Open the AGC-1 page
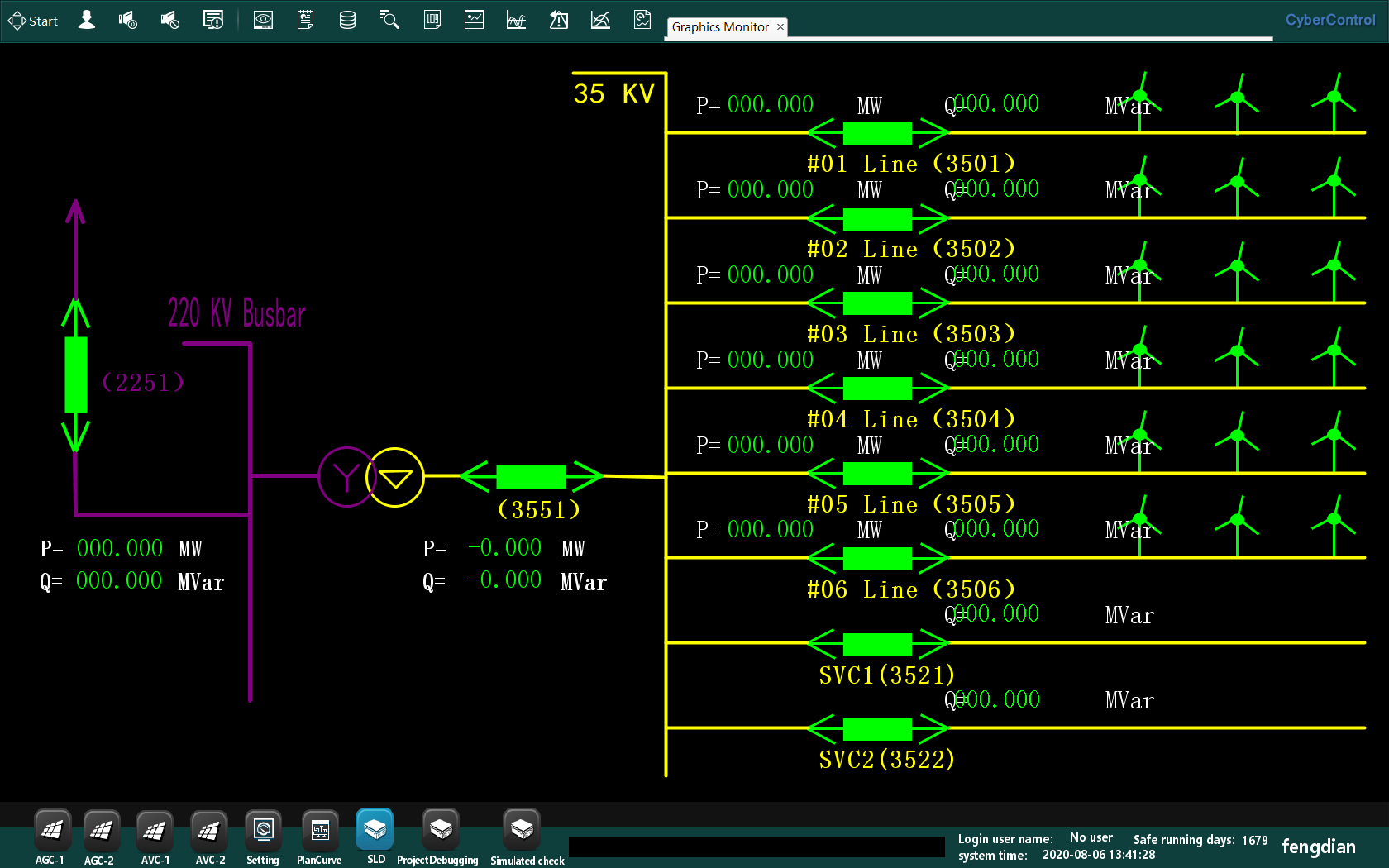The height and width of the screenshot is (868, 1389). [x=51, y=831]
